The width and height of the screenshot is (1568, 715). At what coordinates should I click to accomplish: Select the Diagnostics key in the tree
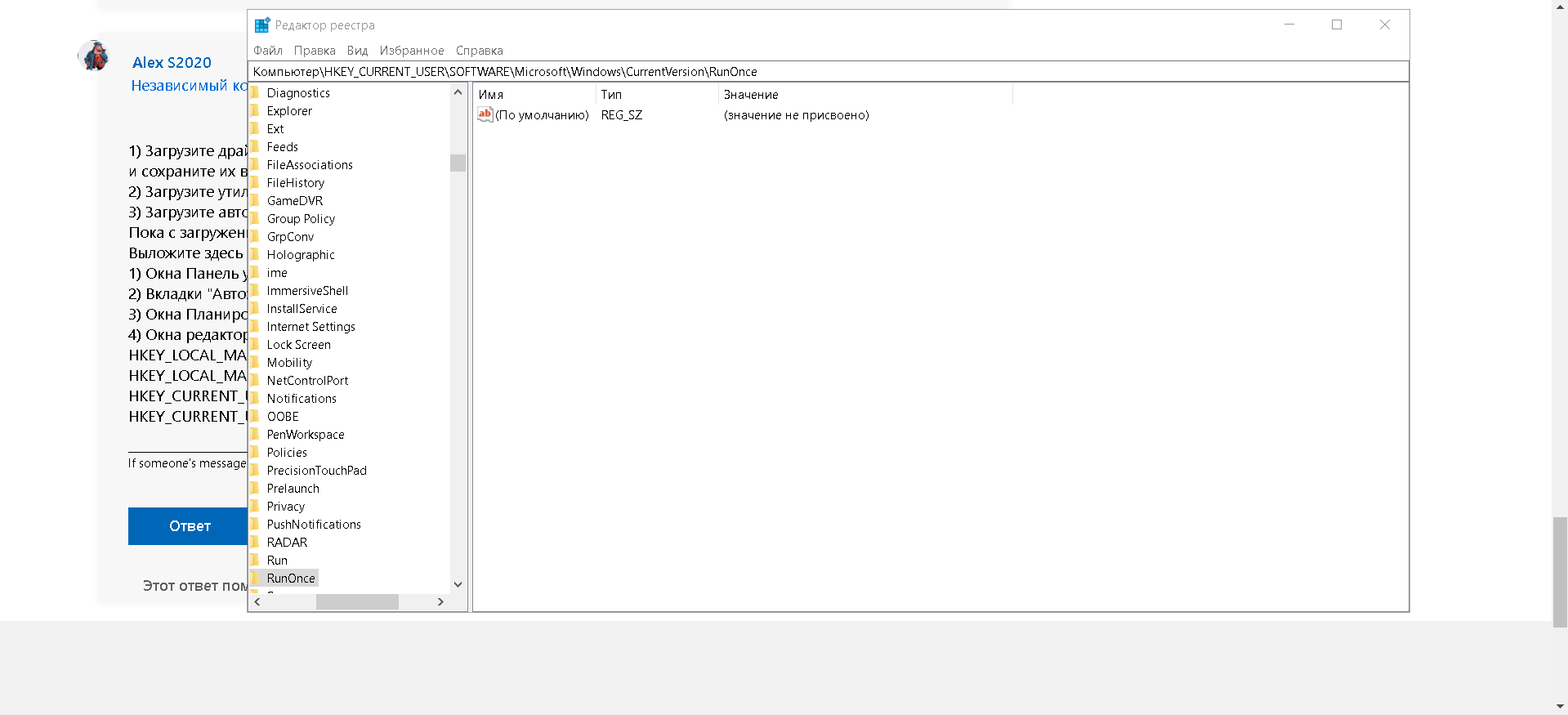click(x=298, y=93)
